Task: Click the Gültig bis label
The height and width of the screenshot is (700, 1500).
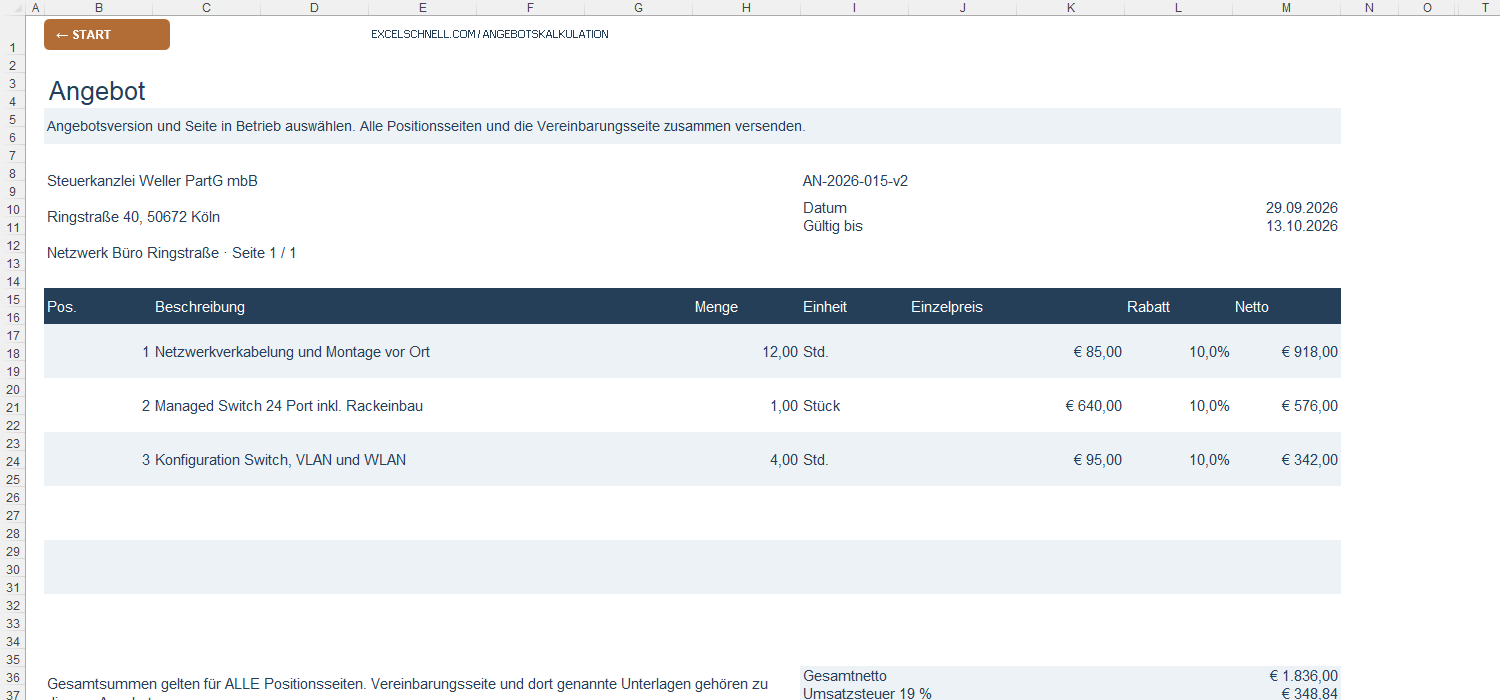Action: tap(833, 226)
